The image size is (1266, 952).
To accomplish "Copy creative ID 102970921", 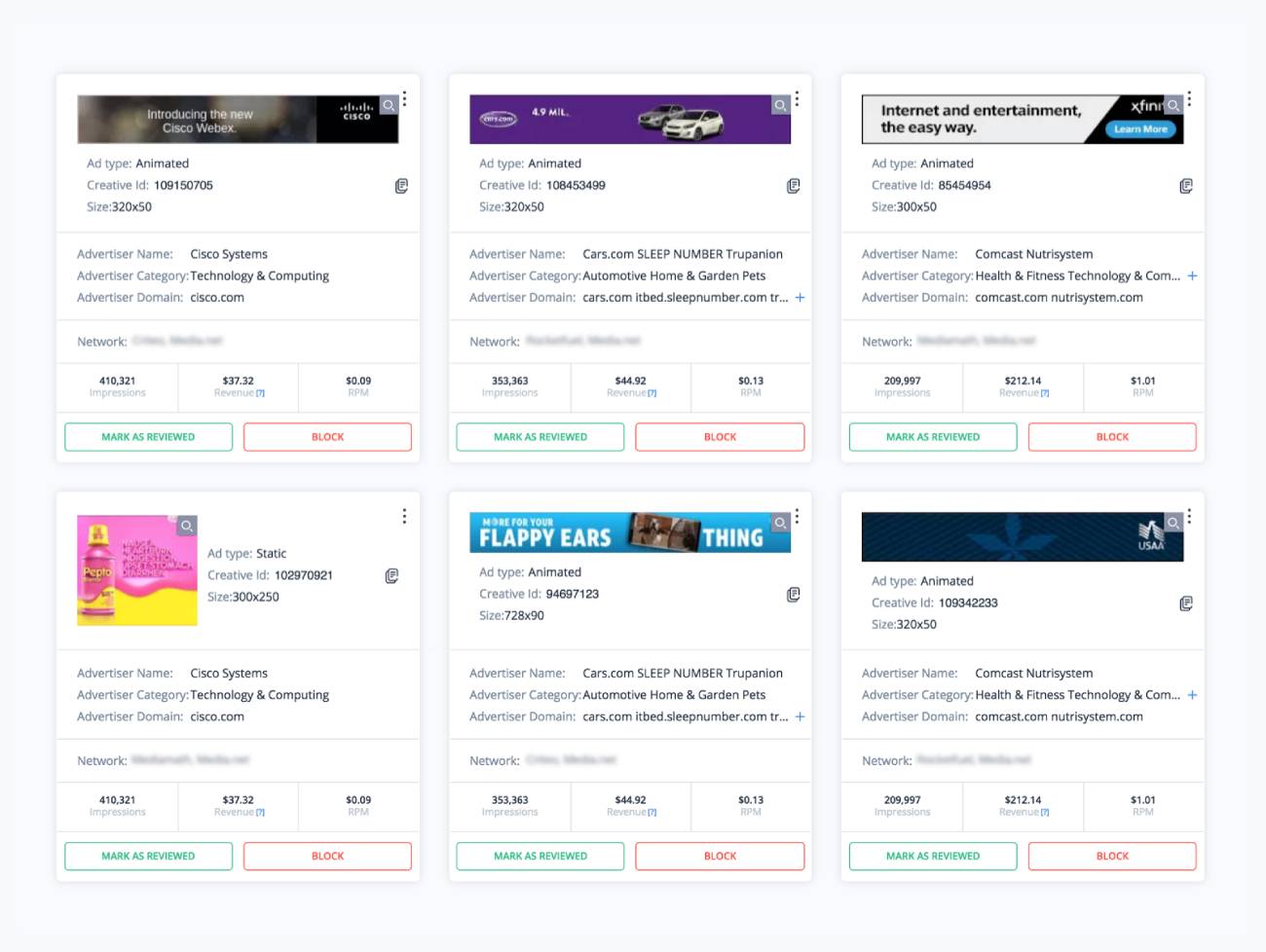I will coord(391,576).
